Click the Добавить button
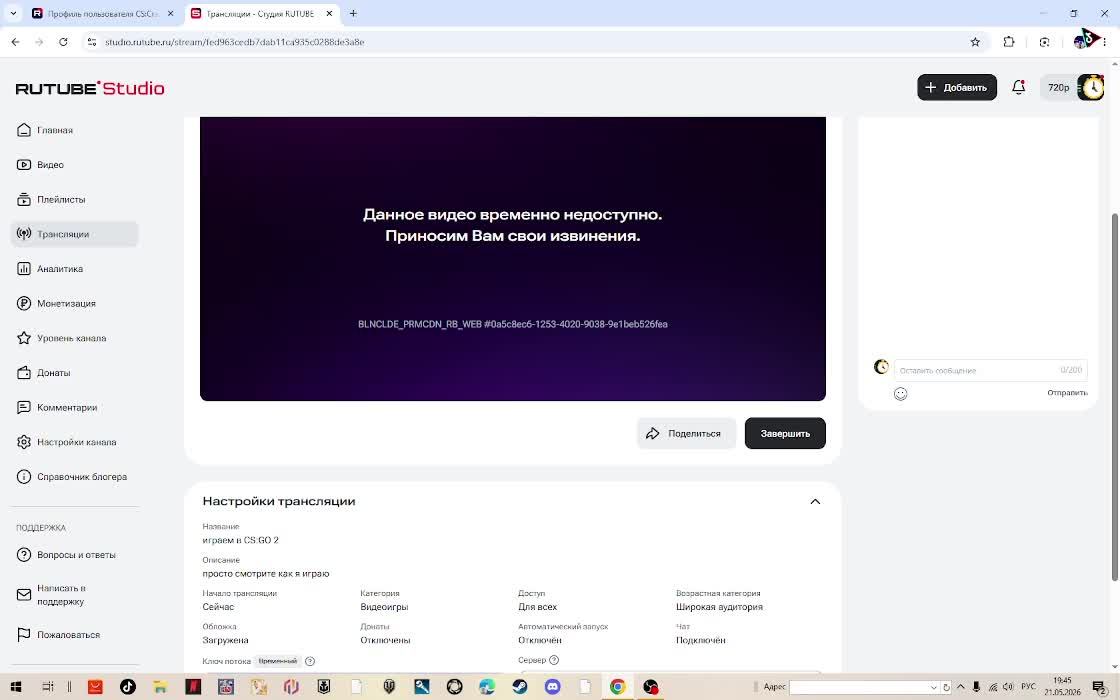 click(956, 87)
